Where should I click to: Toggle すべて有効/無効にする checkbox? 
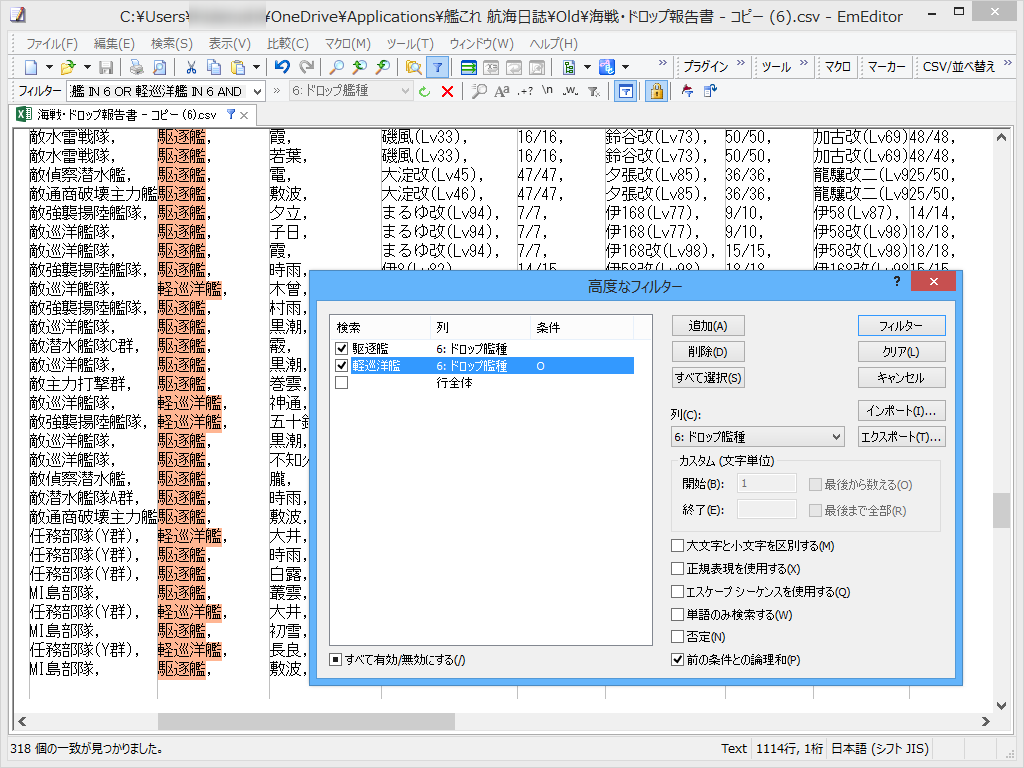[336, 660]
